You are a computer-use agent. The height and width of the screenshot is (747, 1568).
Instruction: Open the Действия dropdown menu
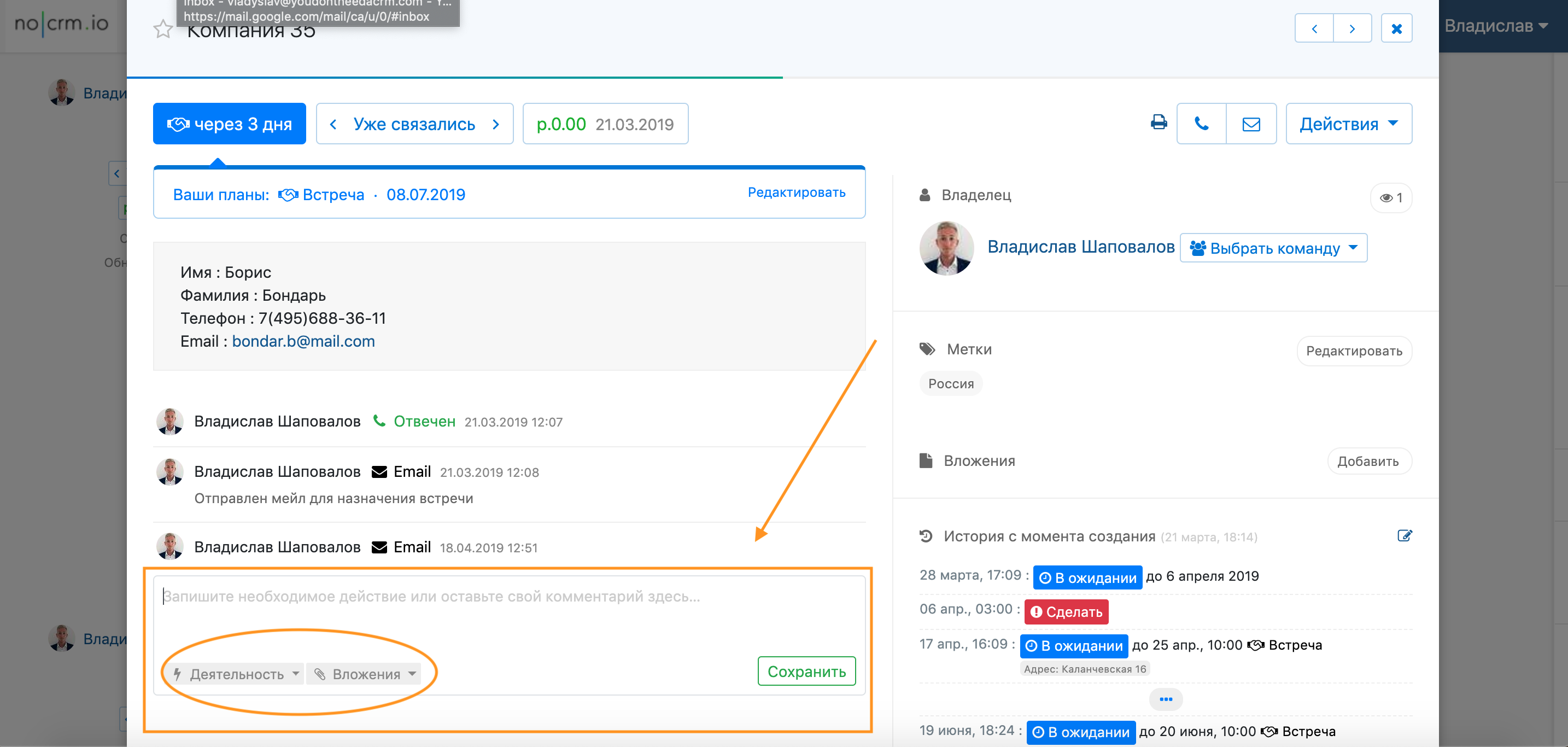1348,124
